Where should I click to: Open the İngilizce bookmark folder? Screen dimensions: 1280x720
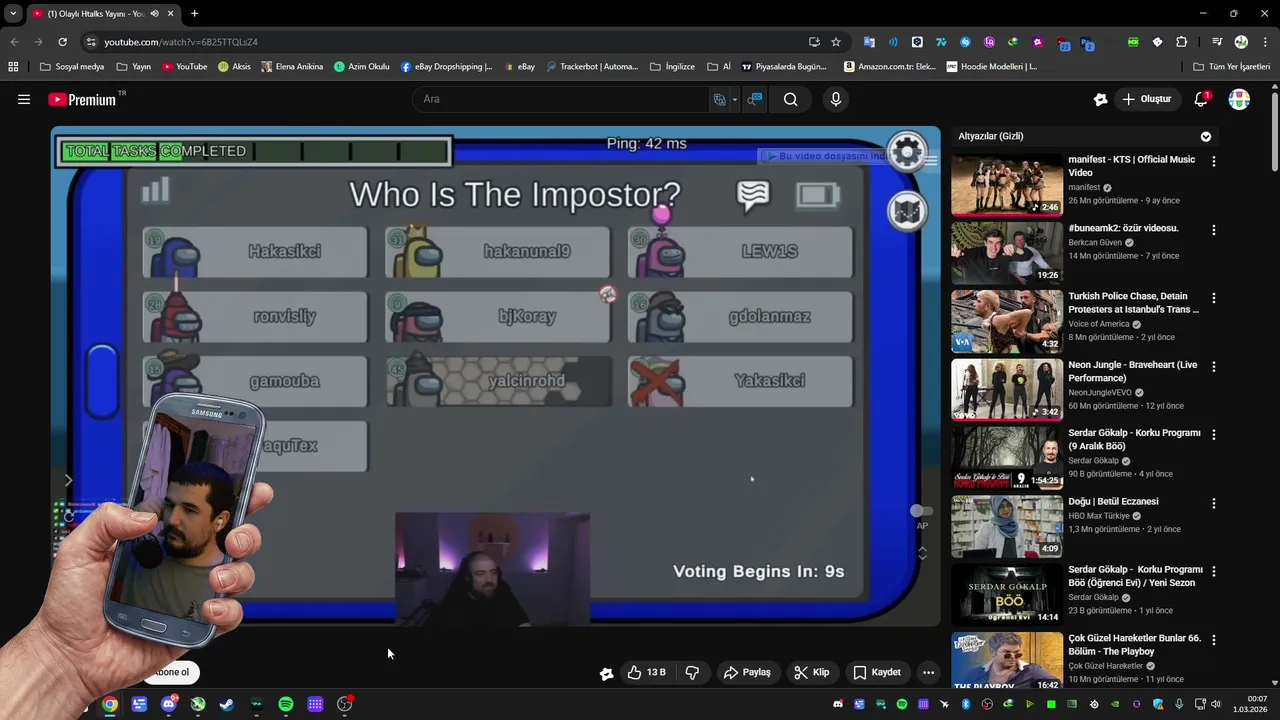pos(672,67)
